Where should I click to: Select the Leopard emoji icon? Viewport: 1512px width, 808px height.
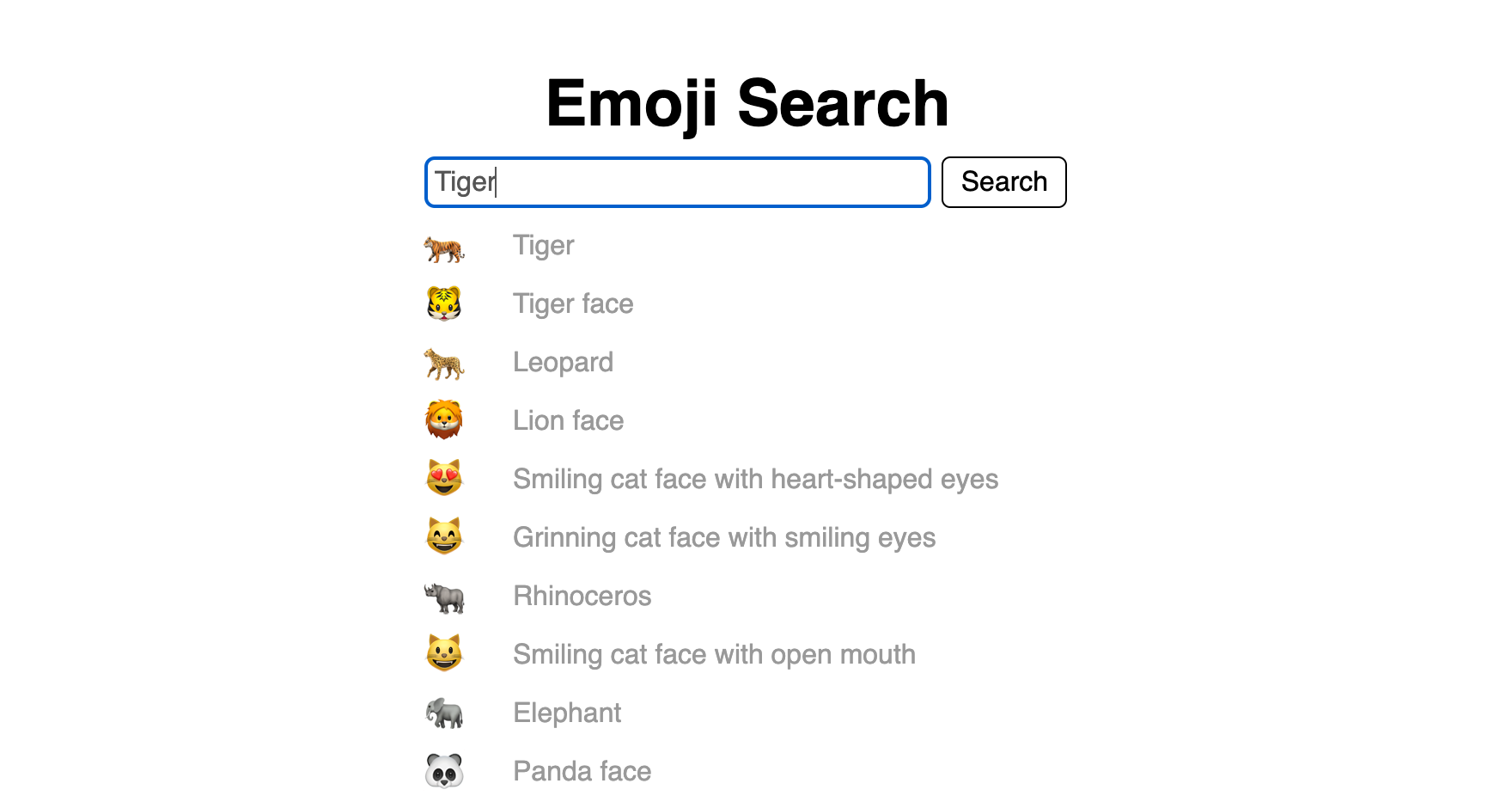coord(445,362)
